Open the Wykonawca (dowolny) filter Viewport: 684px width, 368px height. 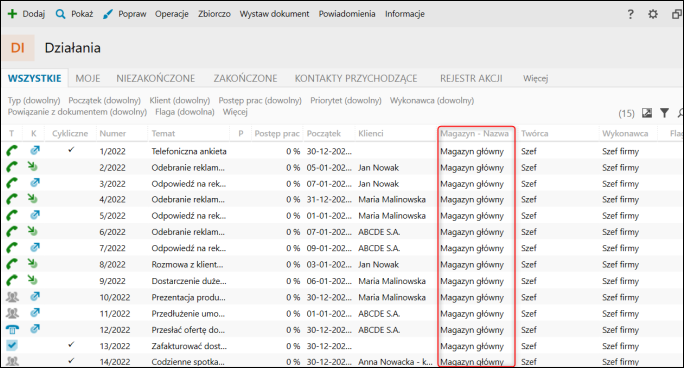[432, 101]
